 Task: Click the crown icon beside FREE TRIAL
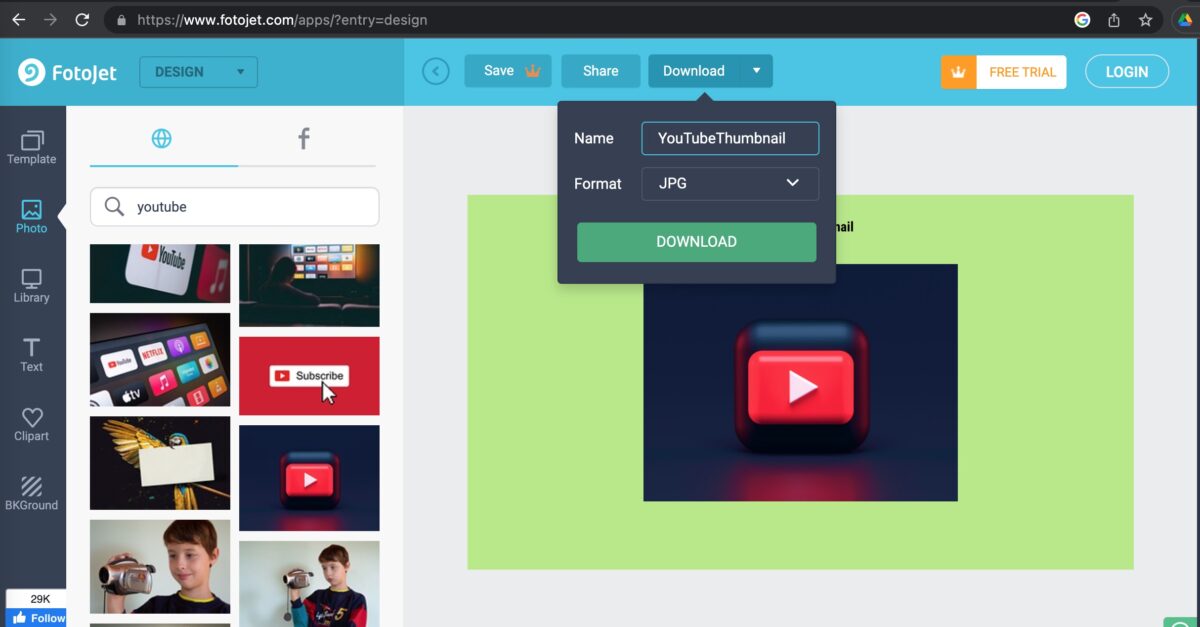959,72
